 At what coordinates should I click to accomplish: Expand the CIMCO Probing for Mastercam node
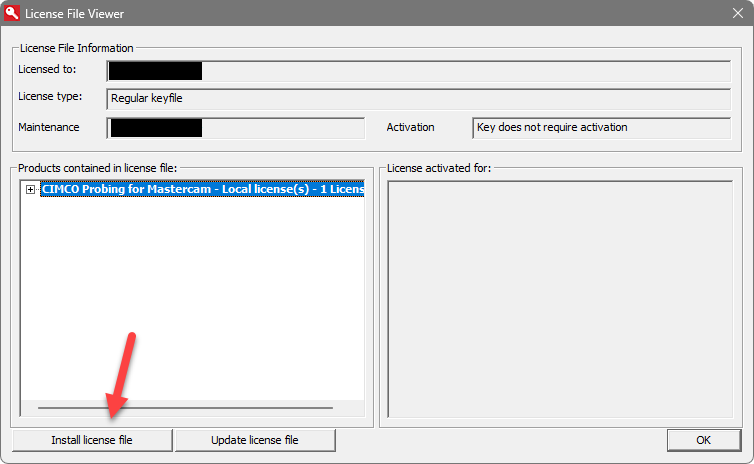click(30, 189)
